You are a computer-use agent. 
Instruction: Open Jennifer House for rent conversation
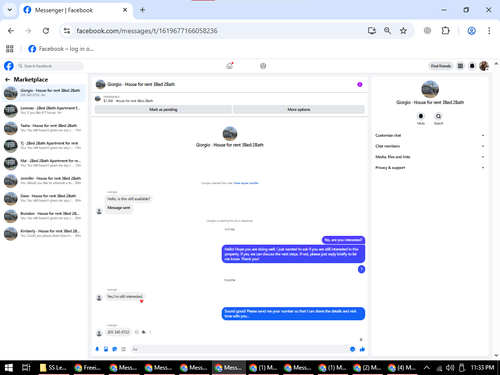44,181
